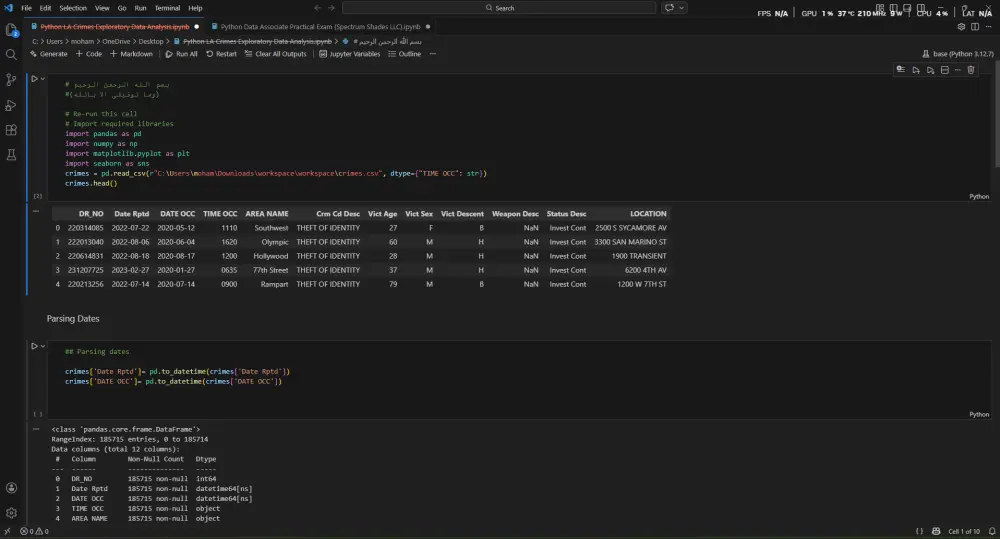Click the vertical scrollbar on the right
The height and width of the screenshot is (539, 1000).
[996, 115]
